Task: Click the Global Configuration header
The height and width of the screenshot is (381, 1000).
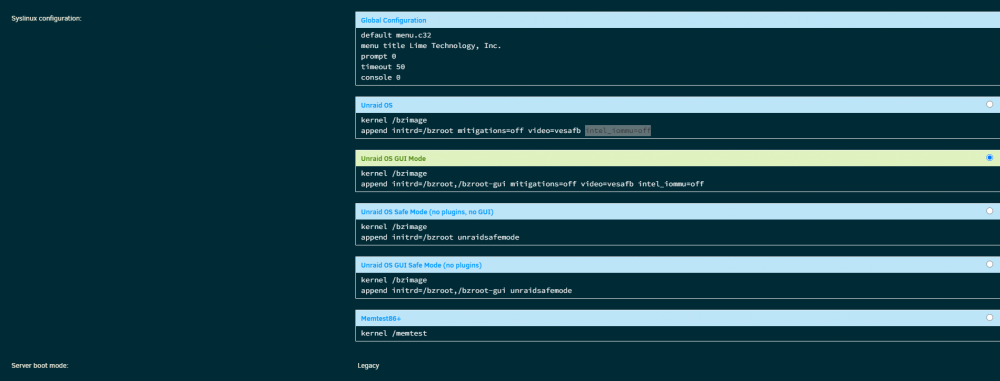Action: point(677,20)
